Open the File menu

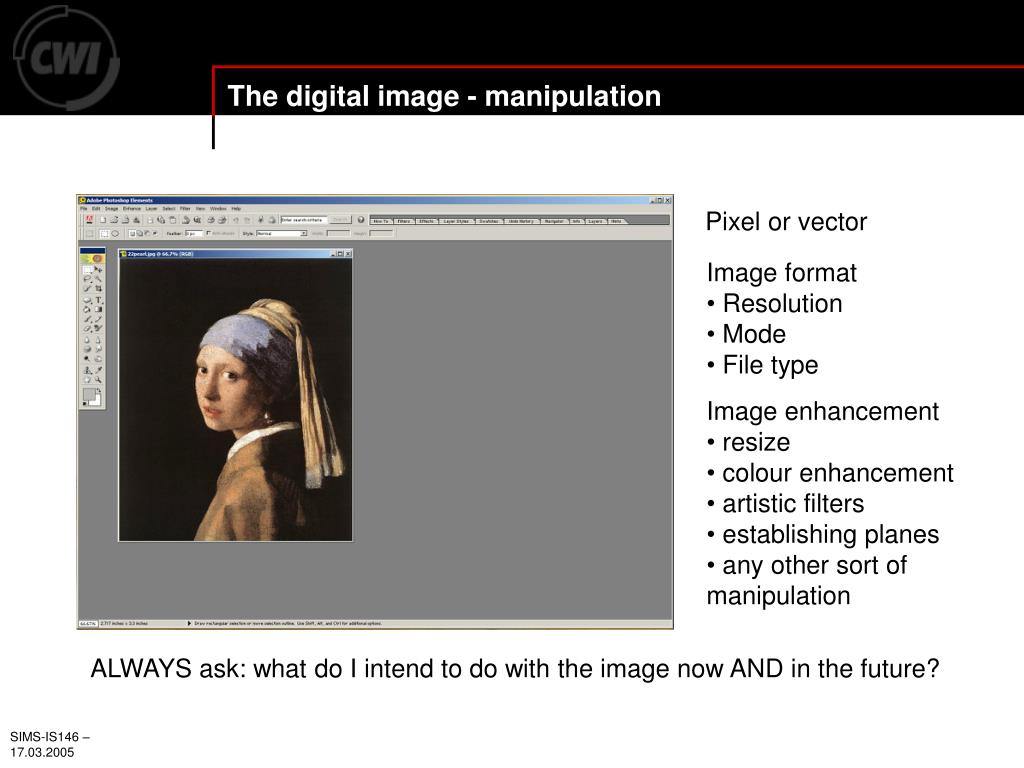(84, 208)
